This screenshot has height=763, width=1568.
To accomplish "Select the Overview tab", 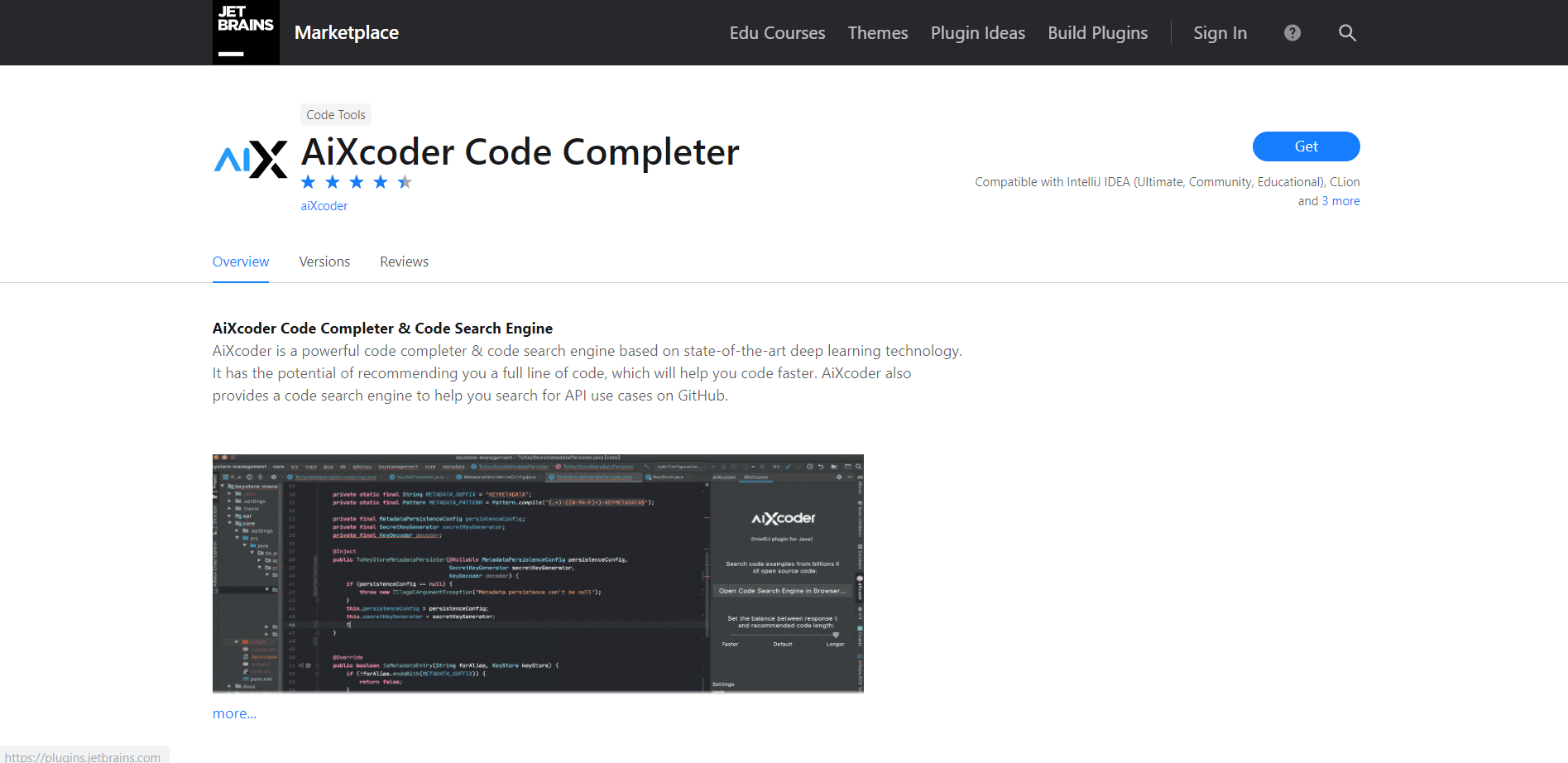I will 241,262.
